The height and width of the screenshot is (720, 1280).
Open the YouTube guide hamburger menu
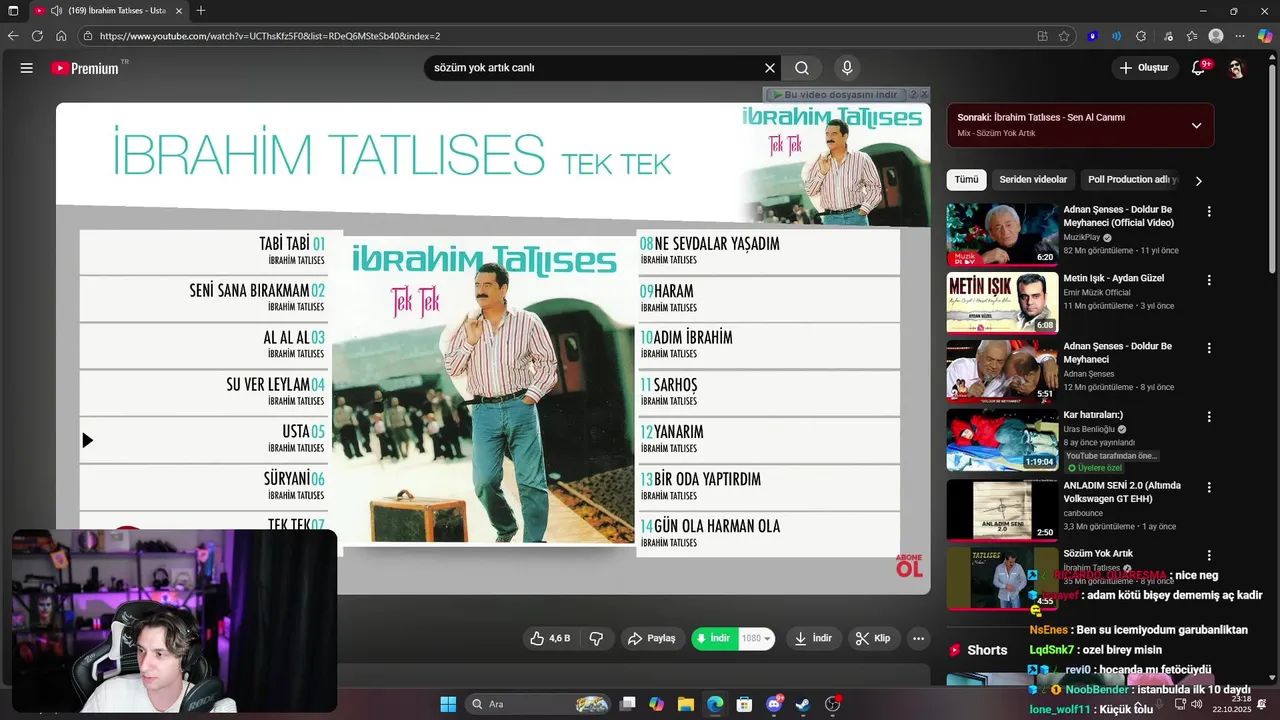27,68
